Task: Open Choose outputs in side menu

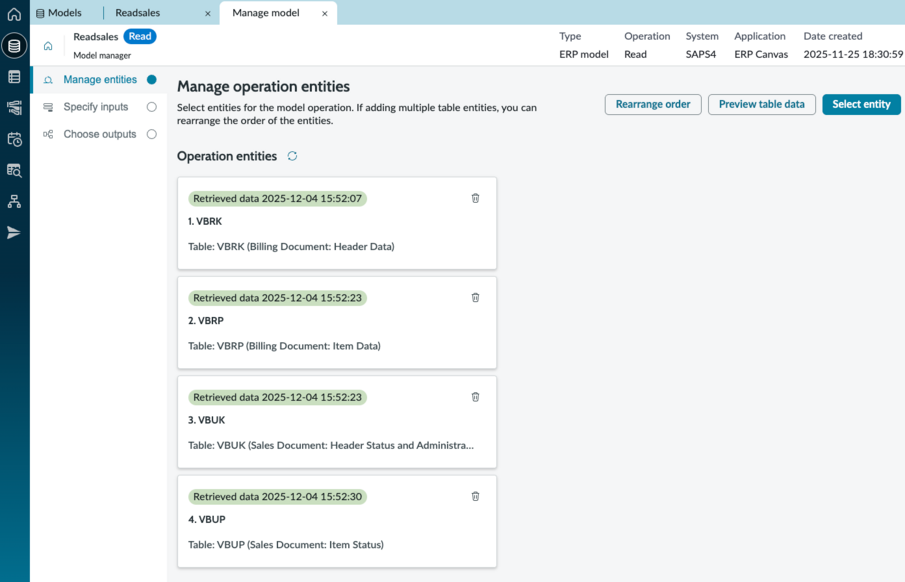Action: click(x=99, y=134)
